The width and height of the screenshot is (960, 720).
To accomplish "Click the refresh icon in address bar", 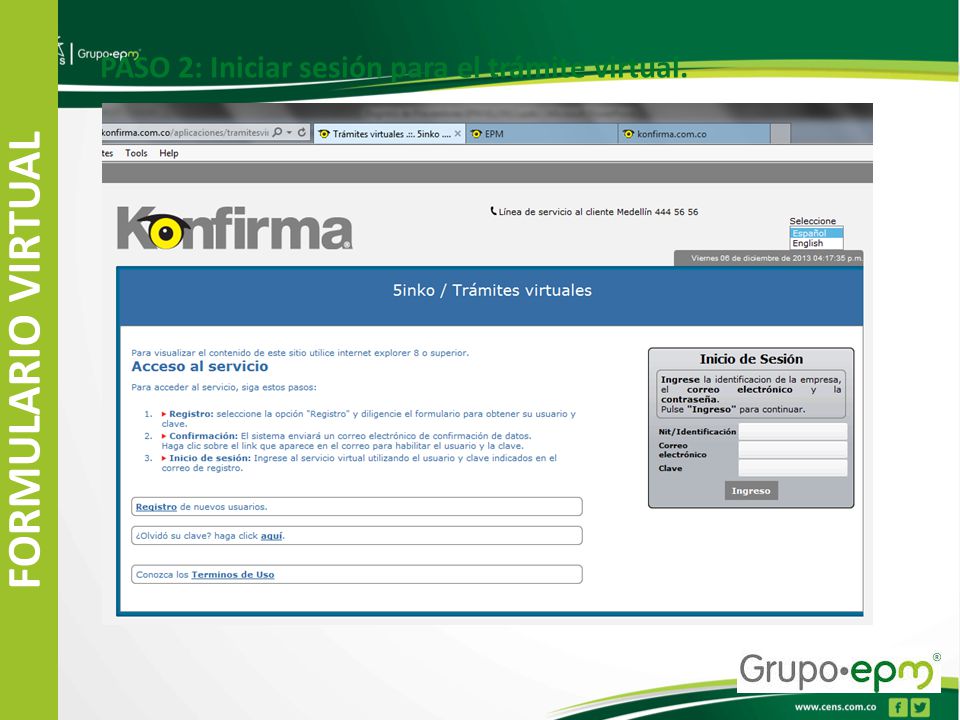I will tap(302, 132).
